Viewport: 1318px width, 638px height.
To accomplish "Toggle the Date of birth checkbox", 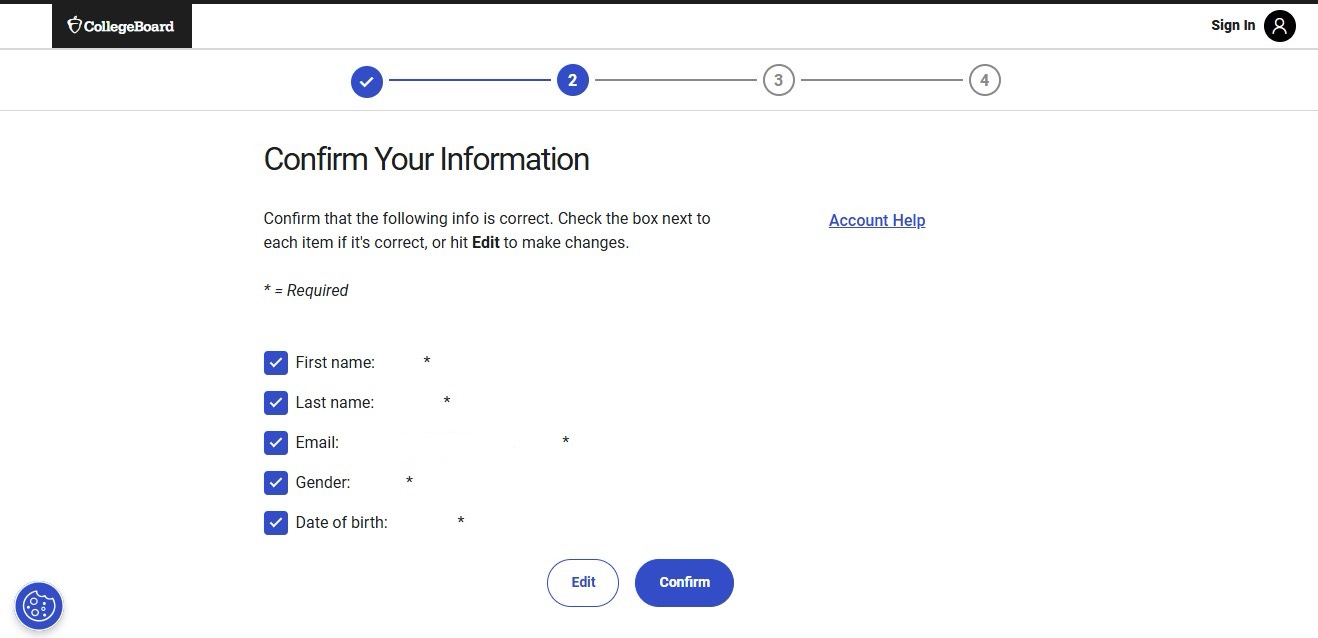I will click(276, 523).
